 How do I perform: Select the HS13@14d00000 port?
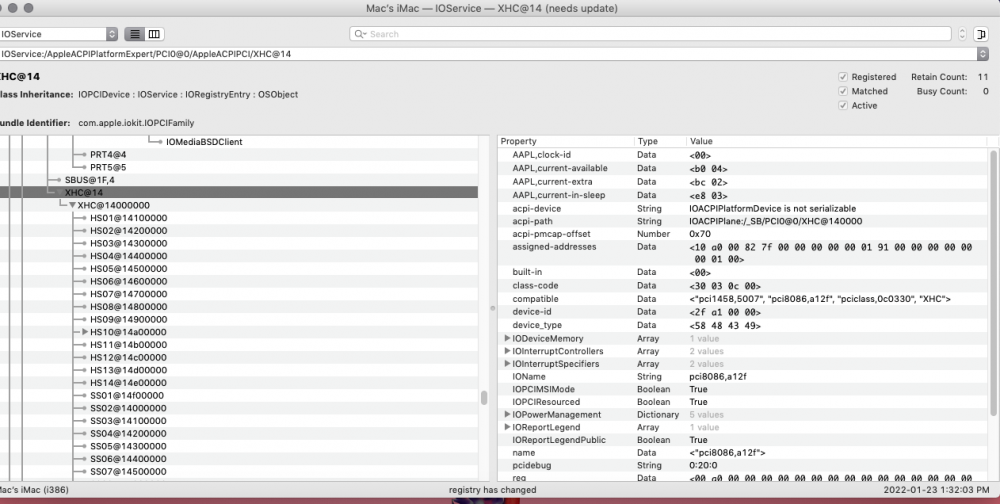(128, 370)
